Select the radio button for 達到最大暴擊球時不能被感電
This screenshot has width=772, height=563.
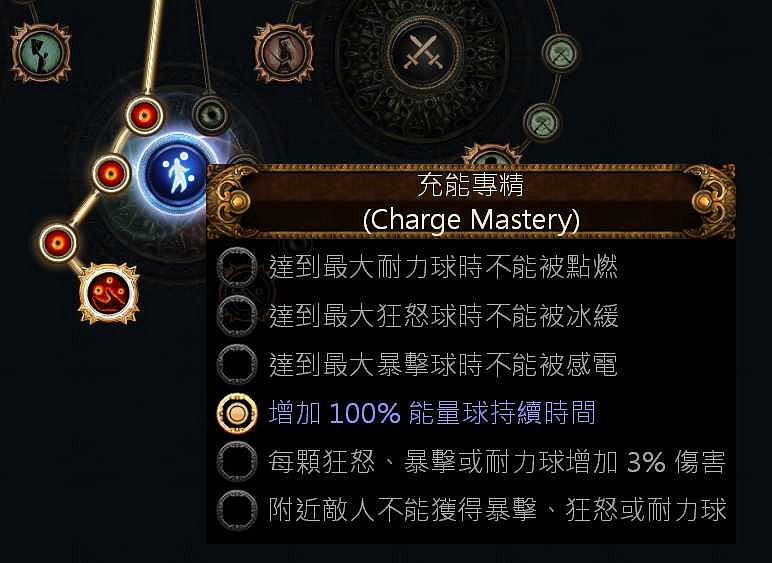tap(237, 364)
